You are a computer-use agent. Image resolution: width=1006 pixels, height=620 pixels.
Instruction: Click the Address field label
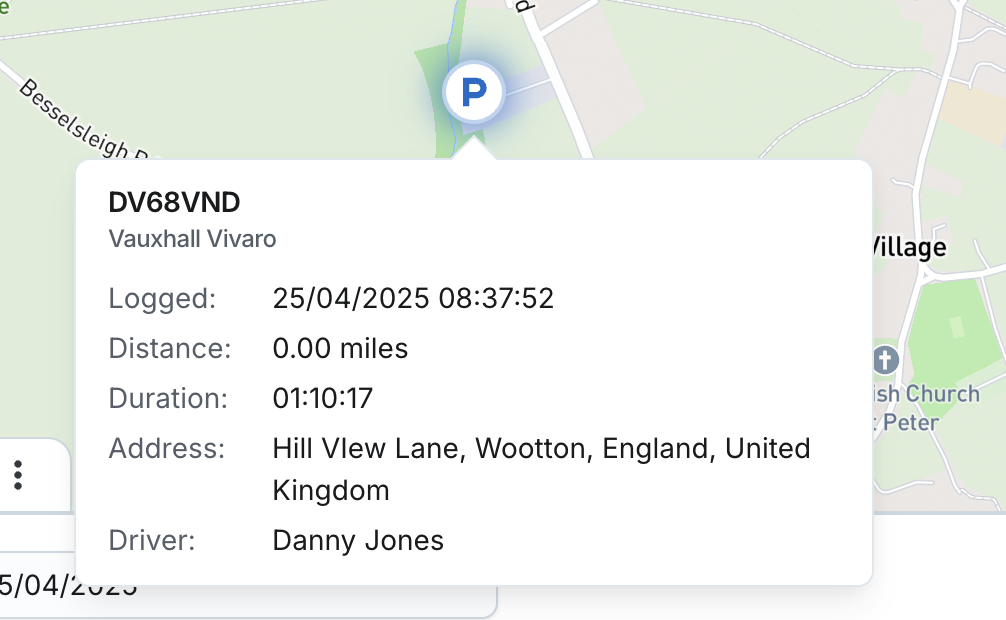tap(166, 448)
